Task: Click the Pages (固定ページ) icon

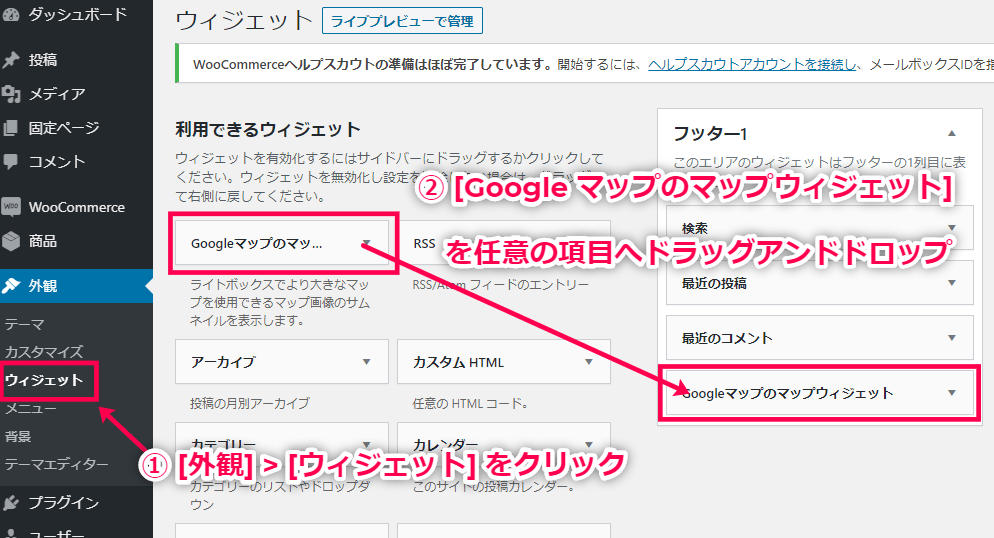Action: tap(11, 128)
